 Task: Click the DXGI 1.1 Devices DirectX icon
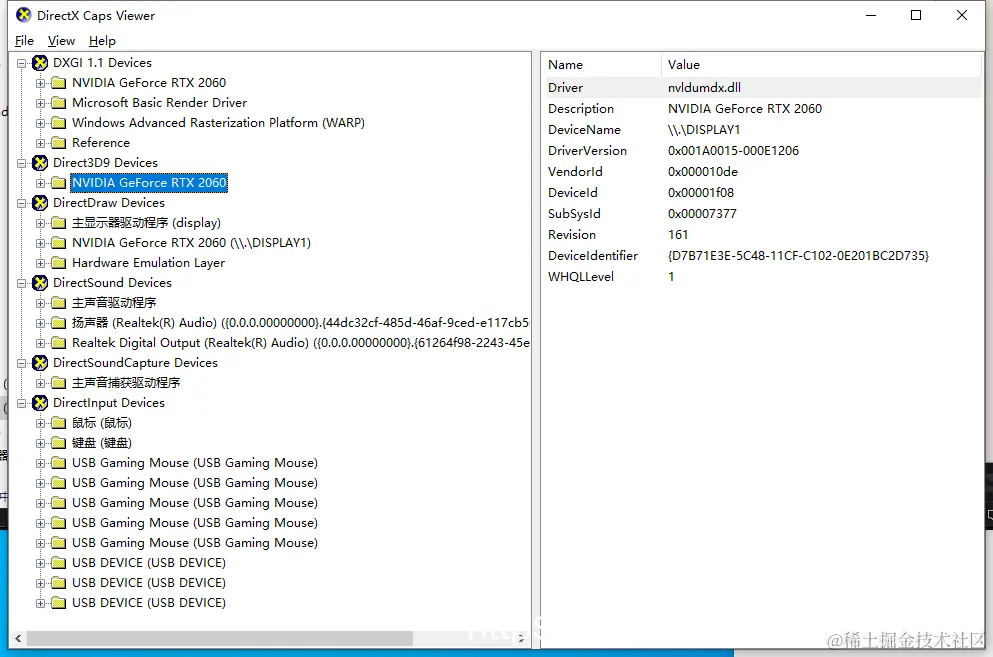(x=40, y=63)
